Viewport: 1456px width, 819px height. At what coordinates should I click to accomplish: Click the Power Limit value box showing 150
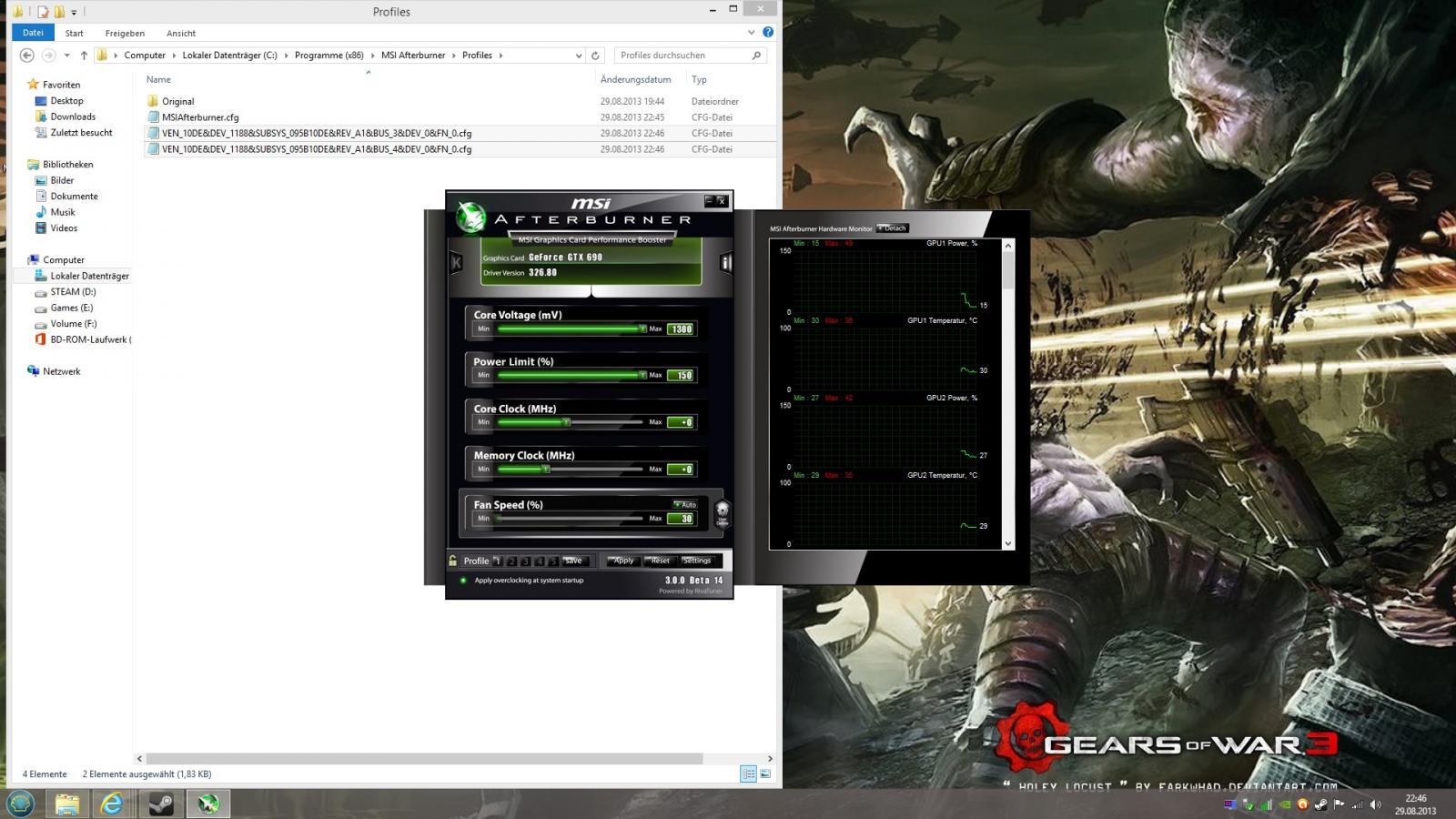[681, 375]
